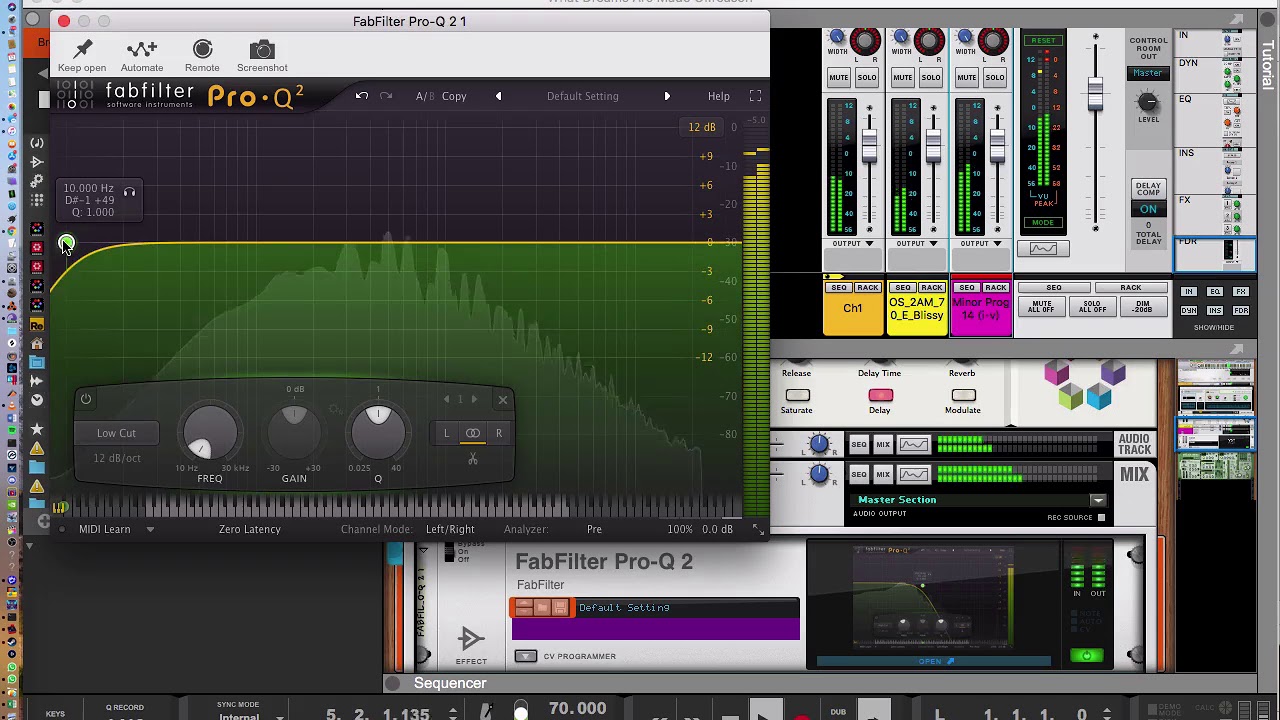Mute the Ch1 mixer channel
1280x720 pixels.
coord(839,78)
